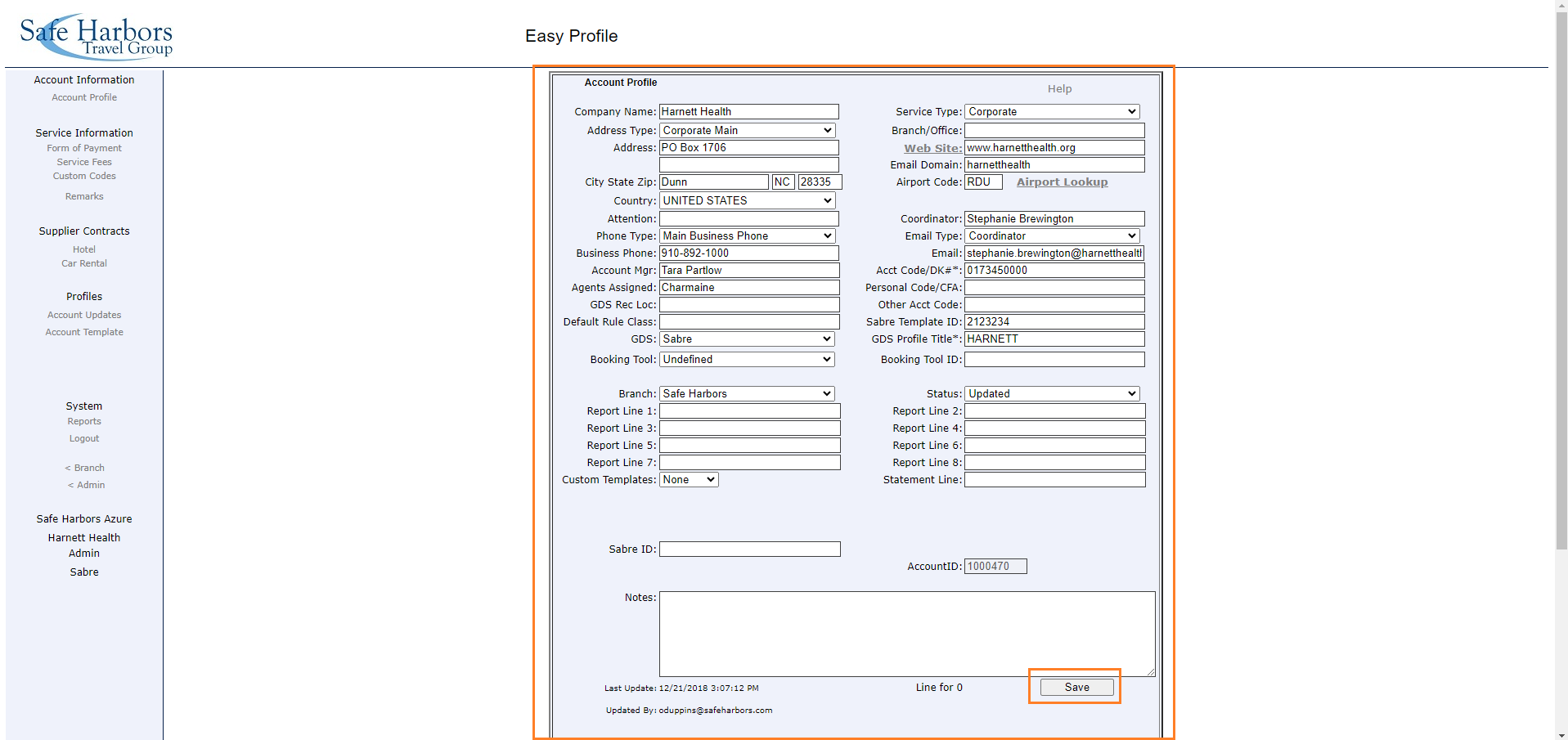Image resolution: width=1568 pixels, height=740 pixels.
Task: Open the Booking Tool dropdown
Action: [748, 360]
